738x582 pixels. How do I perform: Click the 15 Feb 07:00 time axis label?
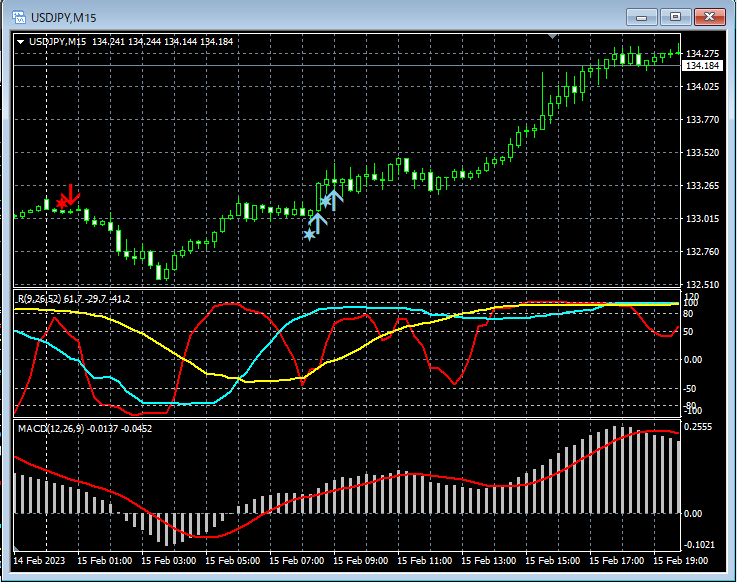tap(297, 561)
